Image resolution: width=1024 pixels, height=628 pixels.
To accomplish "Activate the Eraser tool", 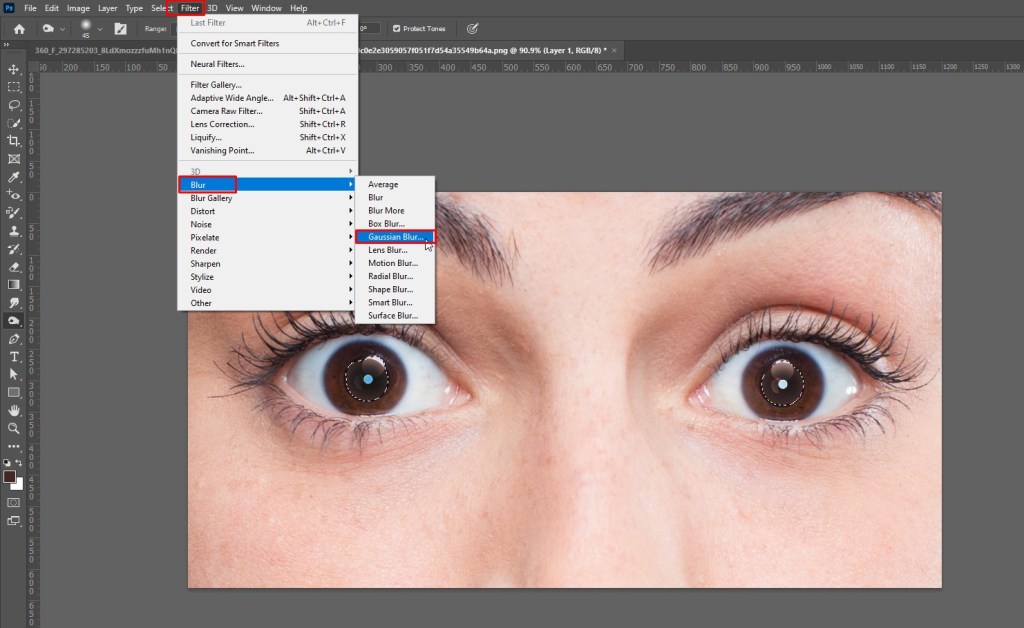I will pos(14,267).
